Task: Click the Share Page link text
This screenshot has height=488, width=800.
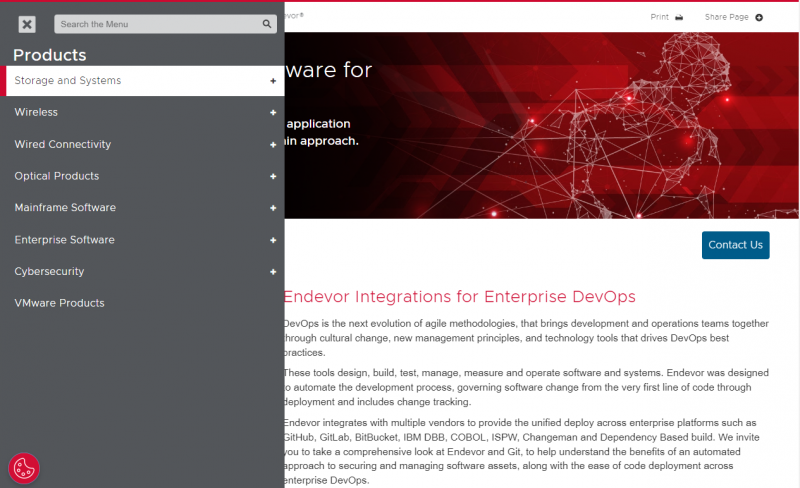Action: coord(726,17)
